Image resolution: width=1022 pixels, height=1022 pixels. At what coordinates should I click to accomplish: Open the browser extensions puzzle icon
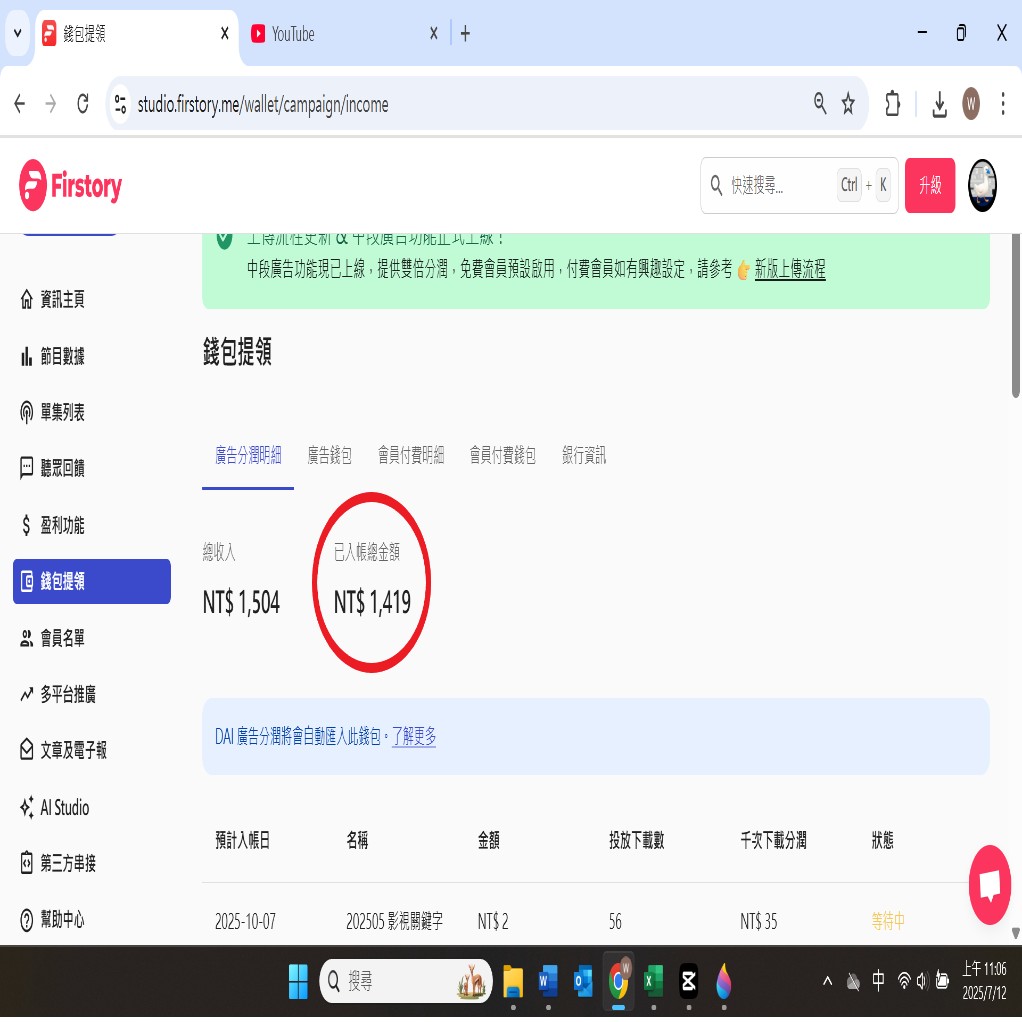(892, 104)
